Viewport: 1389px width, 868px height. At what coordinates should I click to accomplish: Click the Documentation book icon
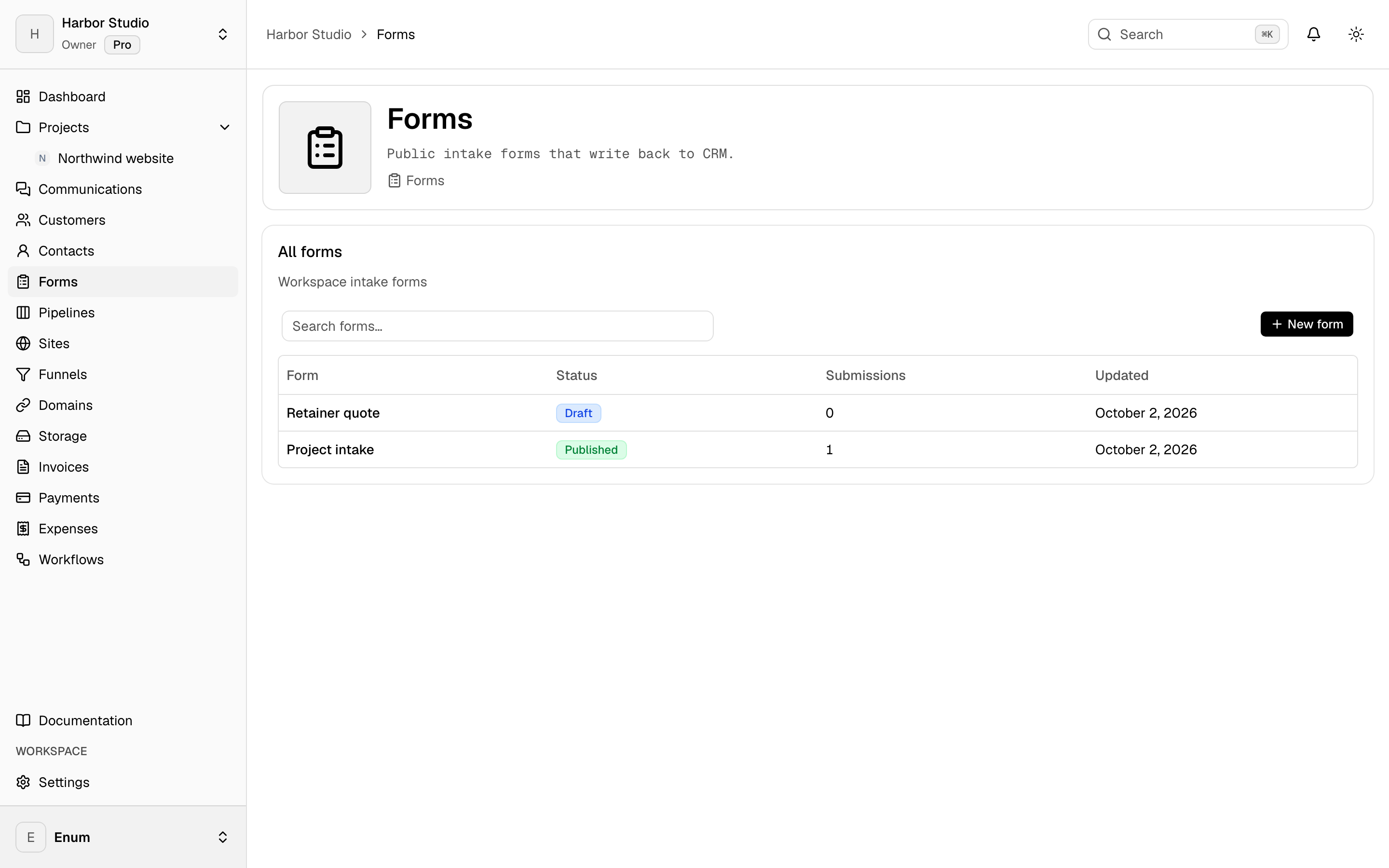pyautogui.click(x=23, y=720)
